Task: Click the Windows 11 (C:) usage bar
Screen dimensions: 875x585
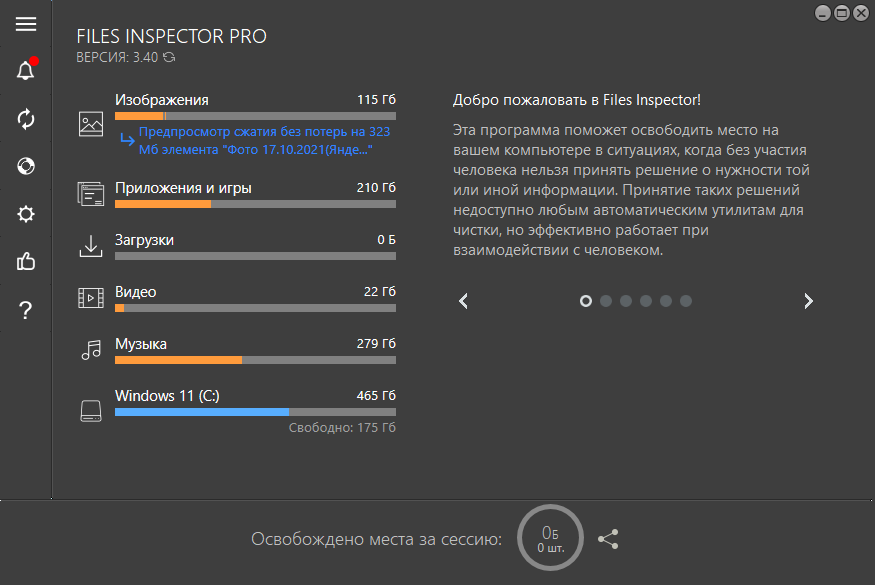Action: tap(255, 412)
